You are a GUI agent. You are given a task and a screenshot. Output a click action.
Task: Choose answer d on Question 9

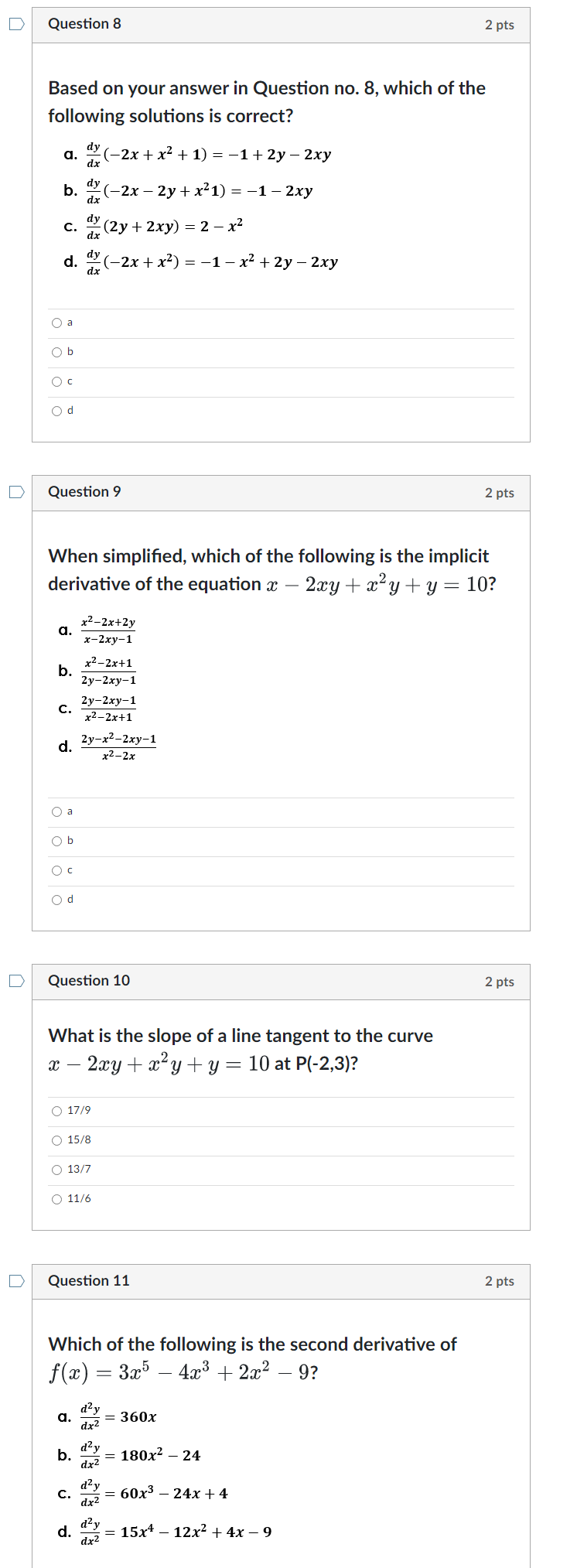pyautogui.click(x=56, y=900)
